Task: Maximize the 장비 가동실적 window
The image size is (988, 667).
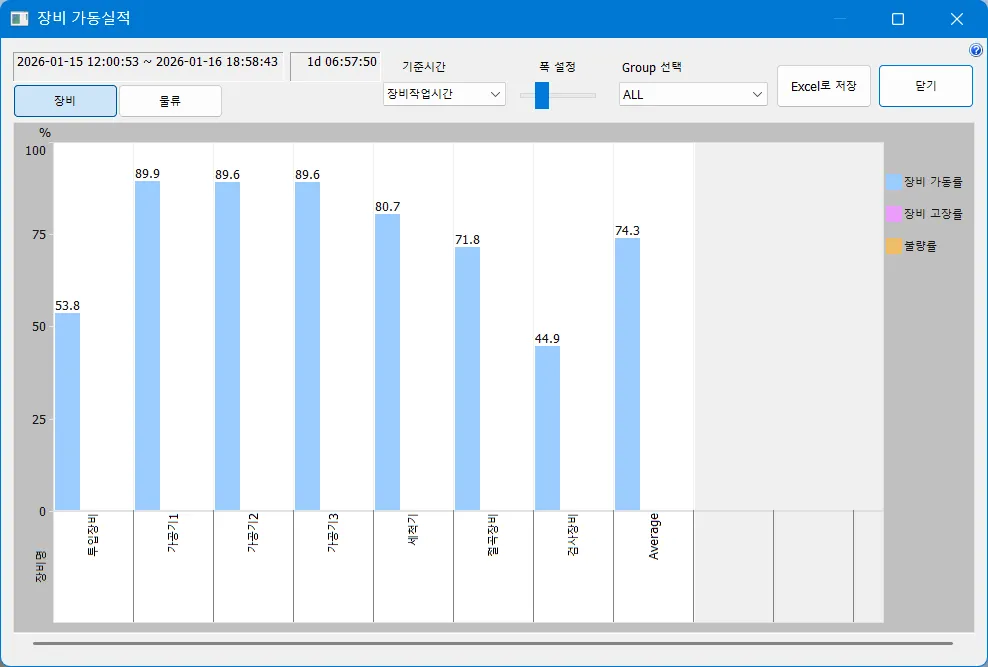Action: 897,19
